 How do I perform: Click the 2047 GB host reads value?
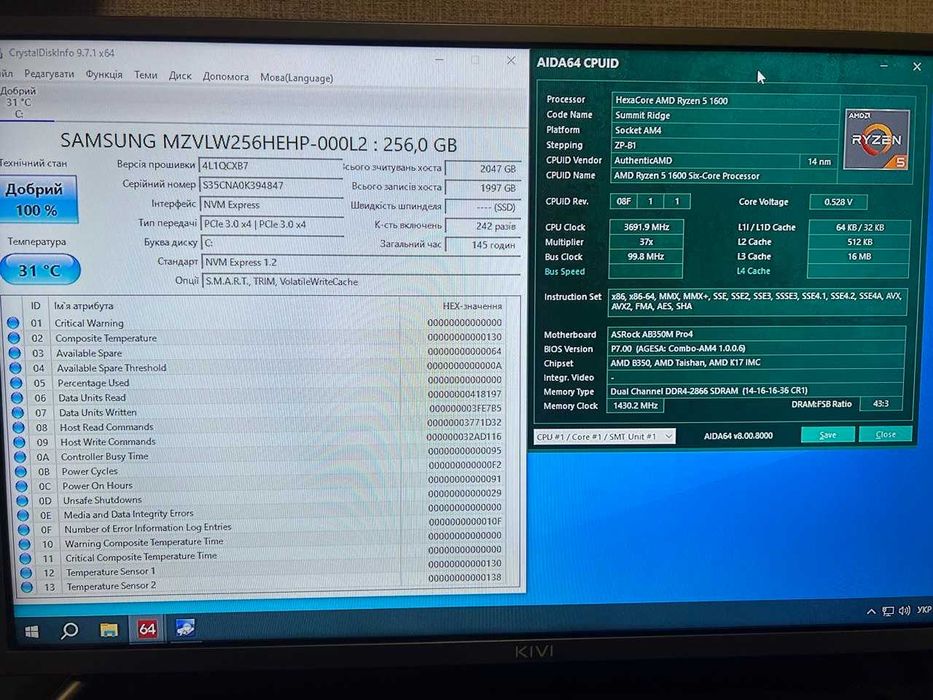tap(483, 169)
